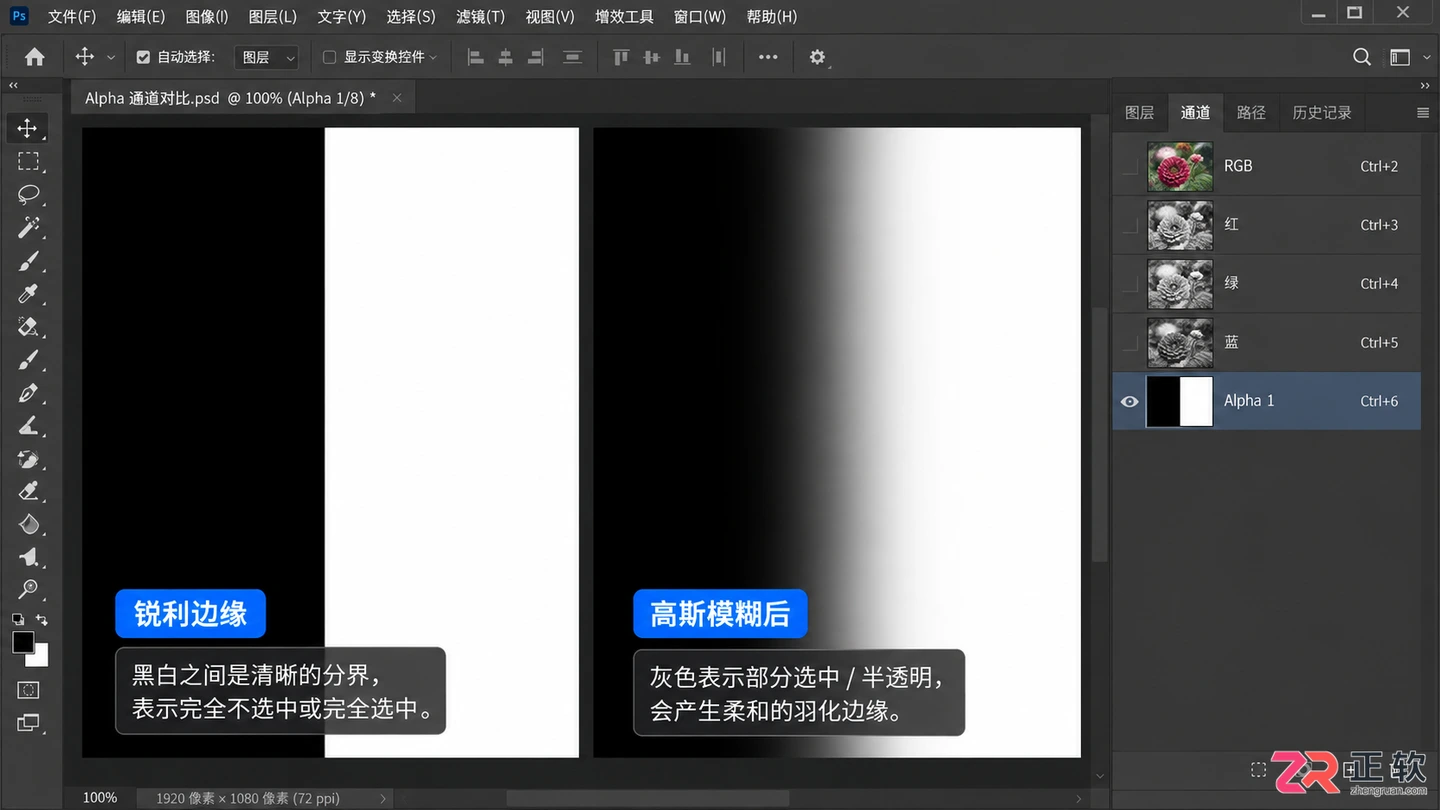Switch to the 历史记录 panel tab
Viewport: 1440px width, 810px height.
pos(1322,113)
